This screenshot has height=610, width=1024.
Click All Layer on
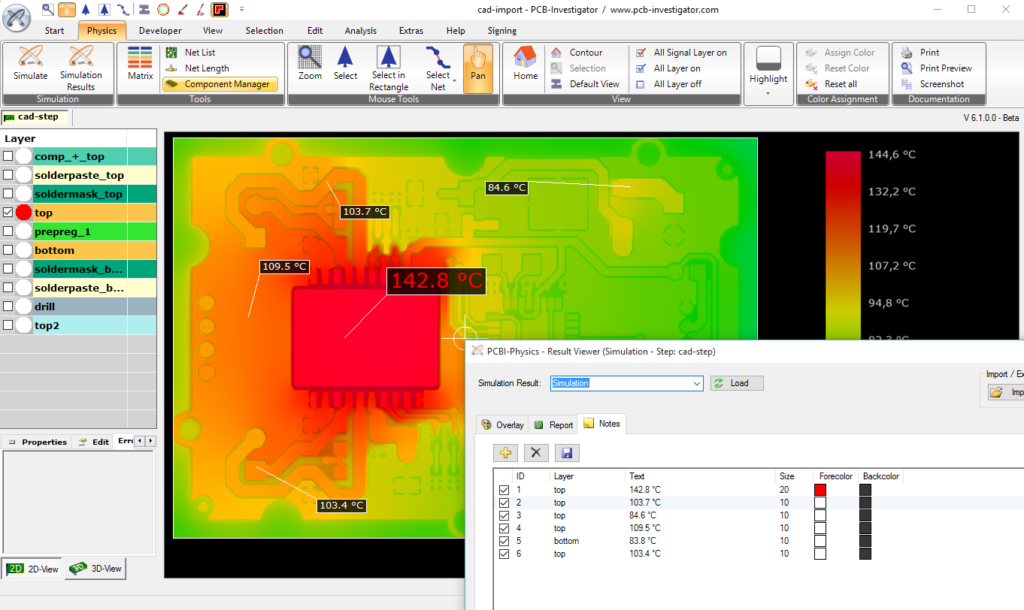coord(669,68)
